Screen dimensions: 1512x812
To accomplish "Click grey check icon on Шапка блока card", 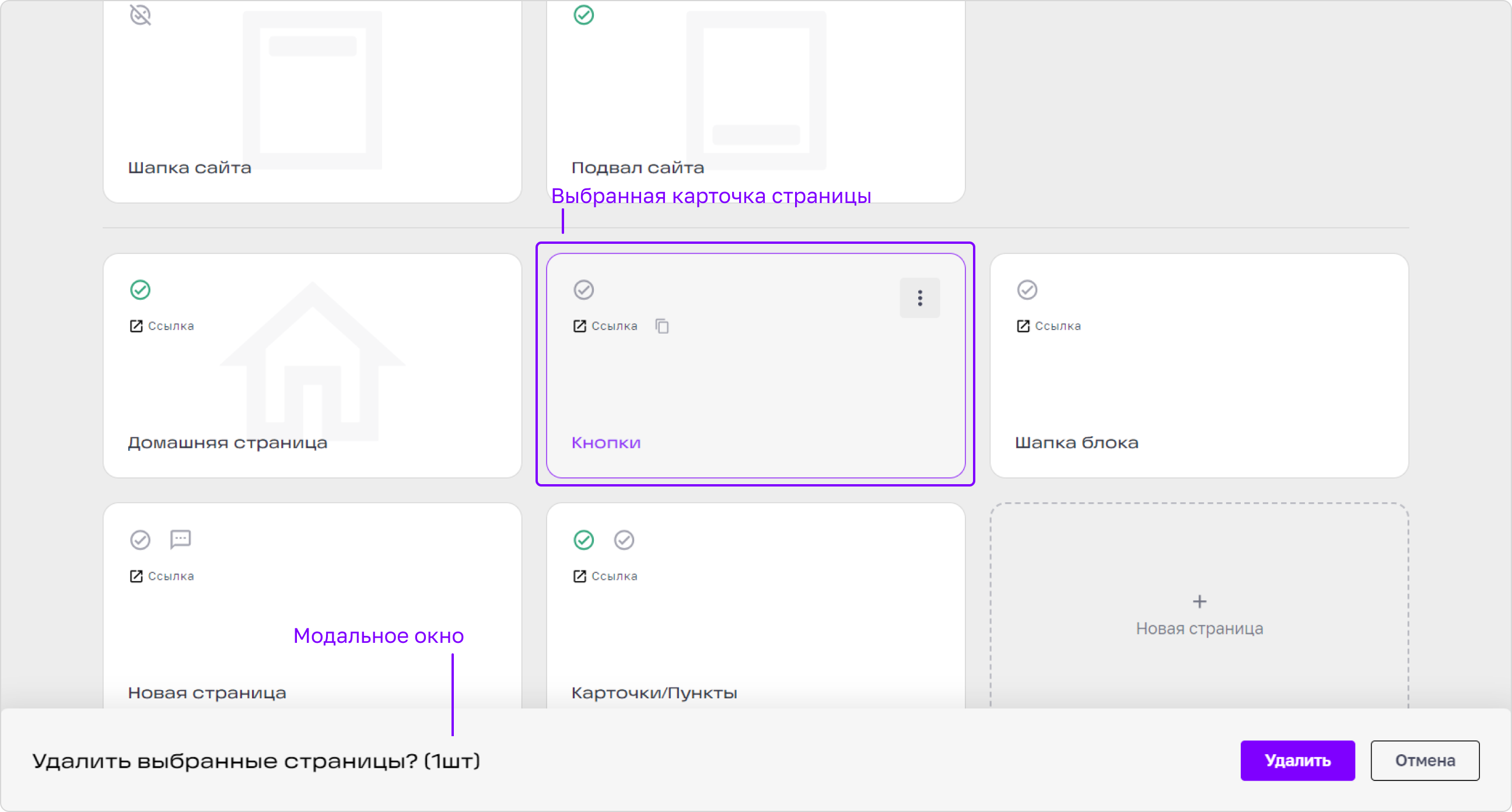I will coord(1027,289).
